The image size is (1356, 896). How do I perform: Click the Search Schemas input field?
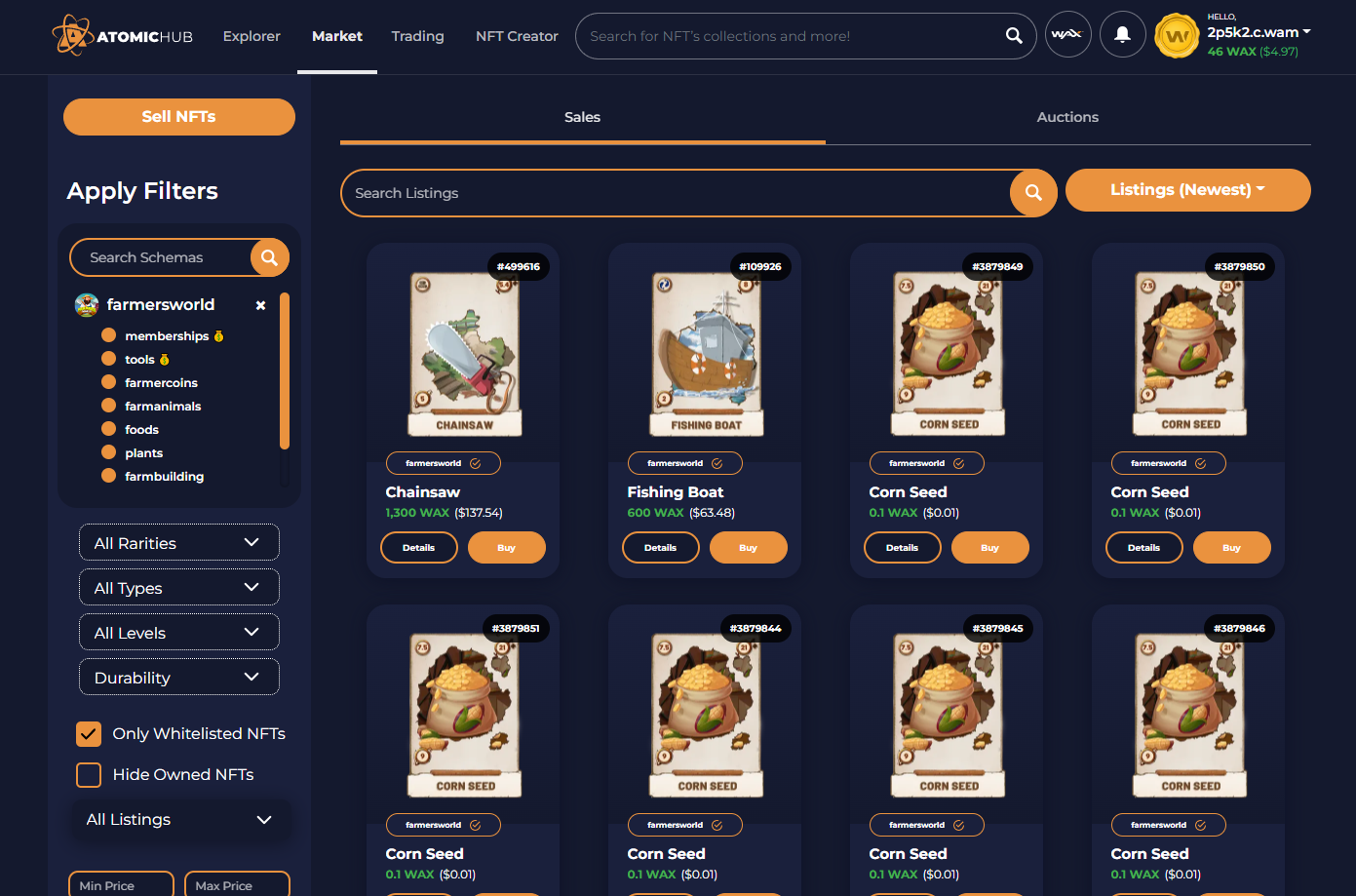(162, 257)
